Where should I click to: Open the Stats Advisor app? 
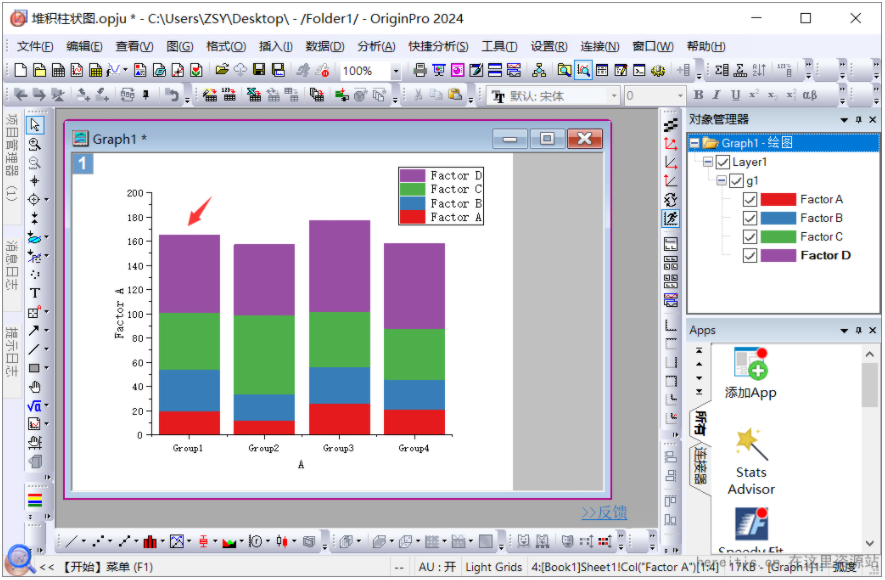tap(751, 463)
